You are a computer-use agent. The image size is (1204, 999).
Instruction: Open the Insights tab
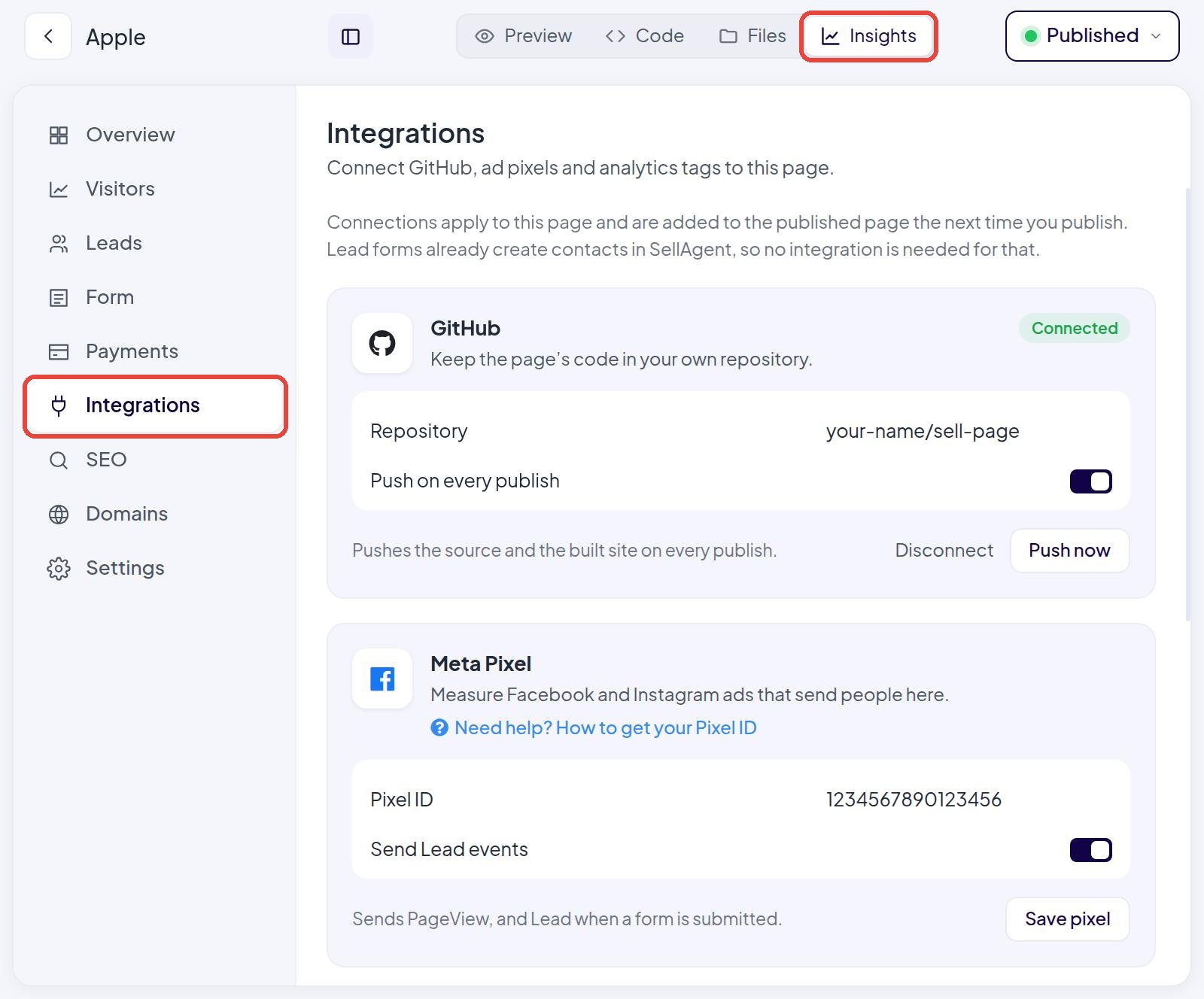point(868,36)
